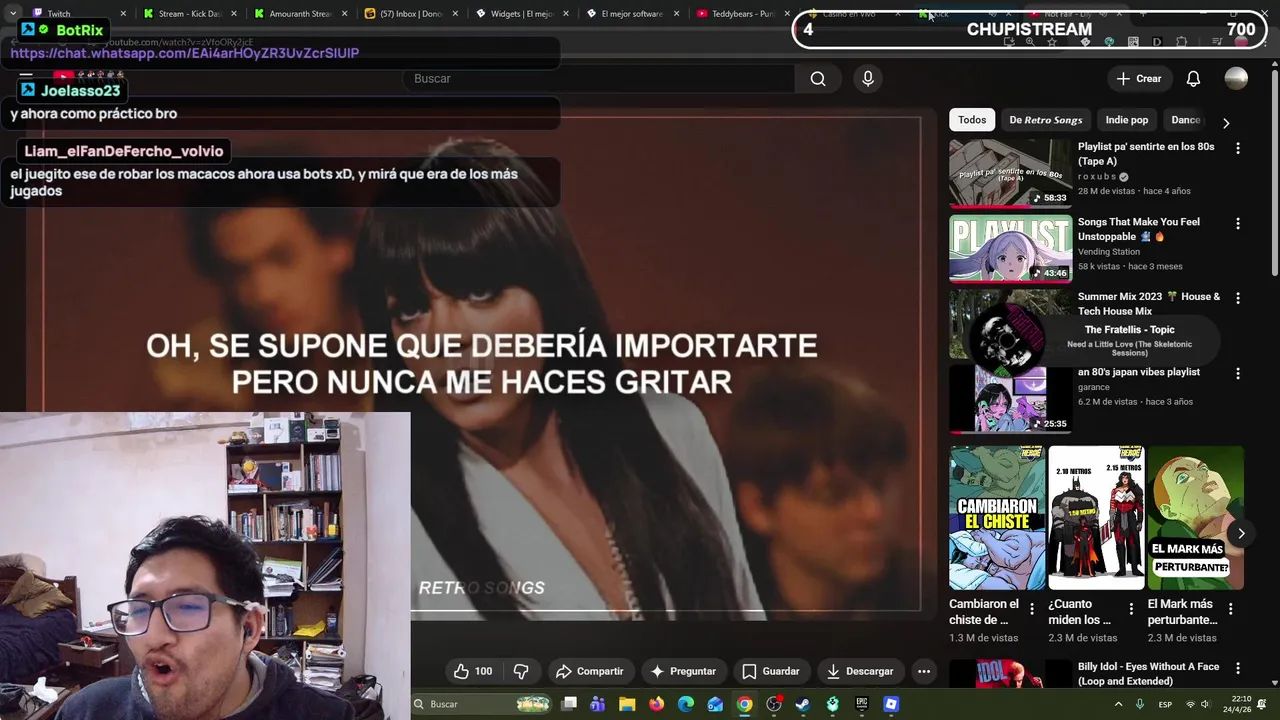Click the ESP language indicator in tray
This screenshot has height=720, width=1280.
click(x=1165, y=704)
